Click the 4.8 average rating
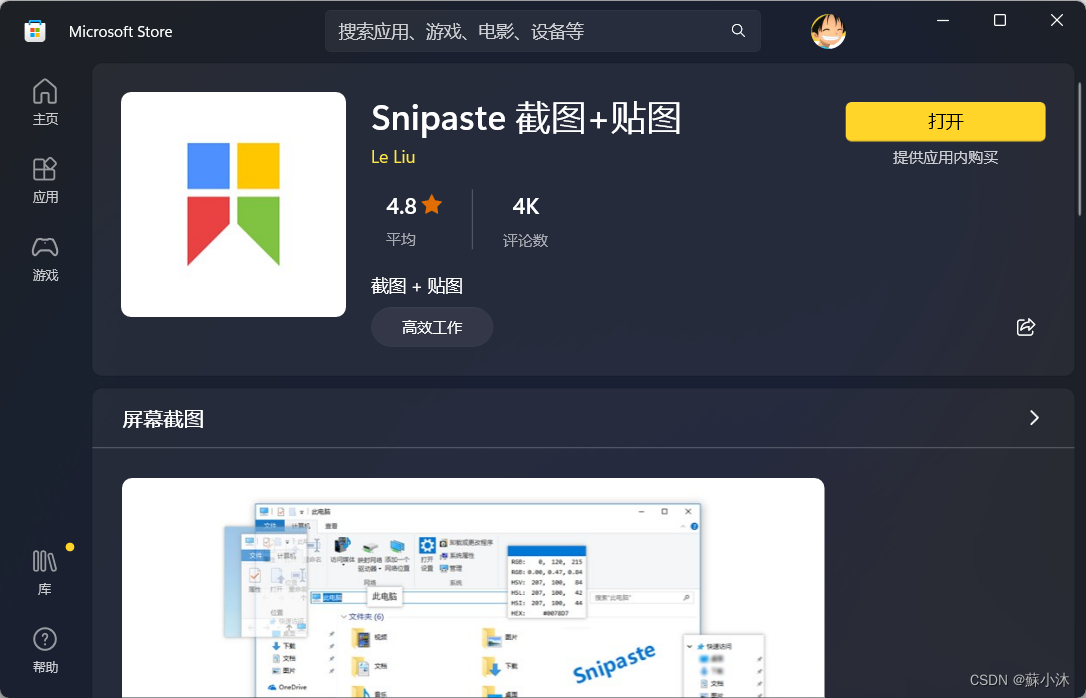 pyautogui.click(x=413, y=220)
